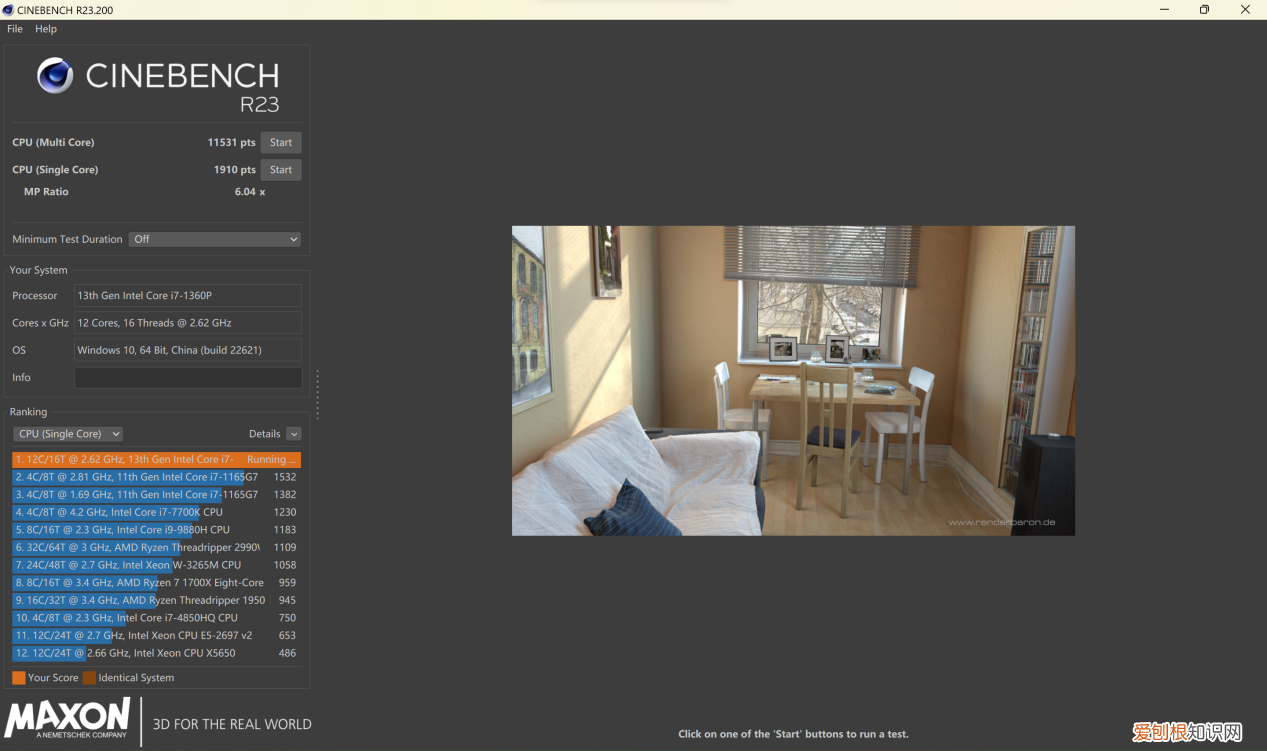This screenshot has width=1267, height=751.
Task: Select the Processor name field
Action: 188,296
